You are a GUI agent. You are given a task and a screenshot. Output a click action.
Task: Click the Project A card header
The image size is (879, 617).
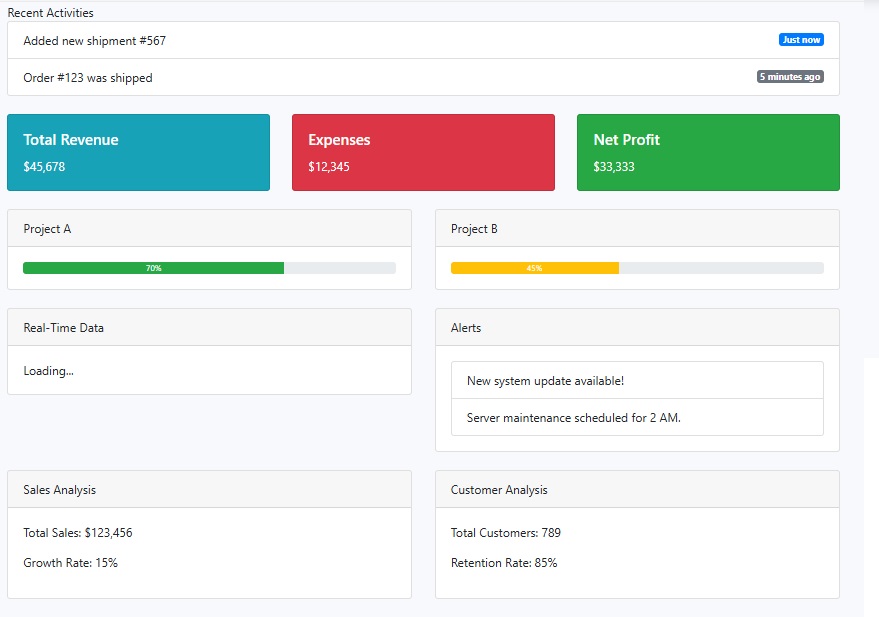tap(209, 229)
